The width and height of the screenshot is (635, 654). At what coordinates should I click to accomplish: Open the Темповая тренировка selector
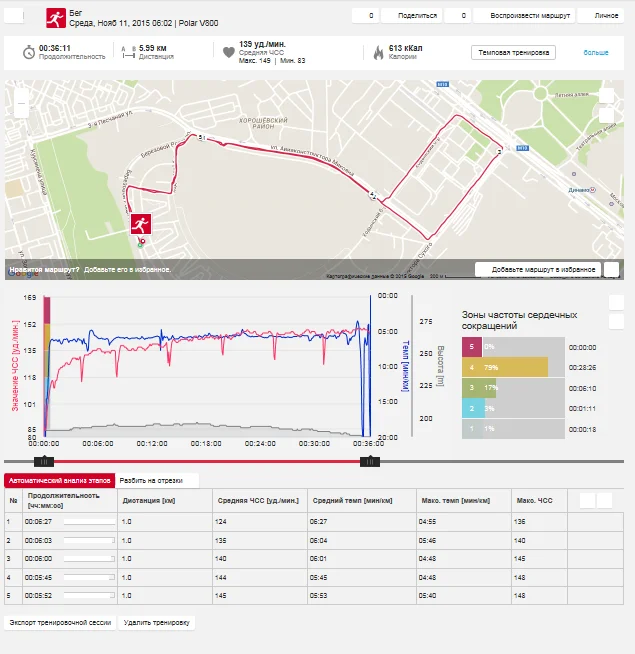pyautogui.click(x=513, y=53)
